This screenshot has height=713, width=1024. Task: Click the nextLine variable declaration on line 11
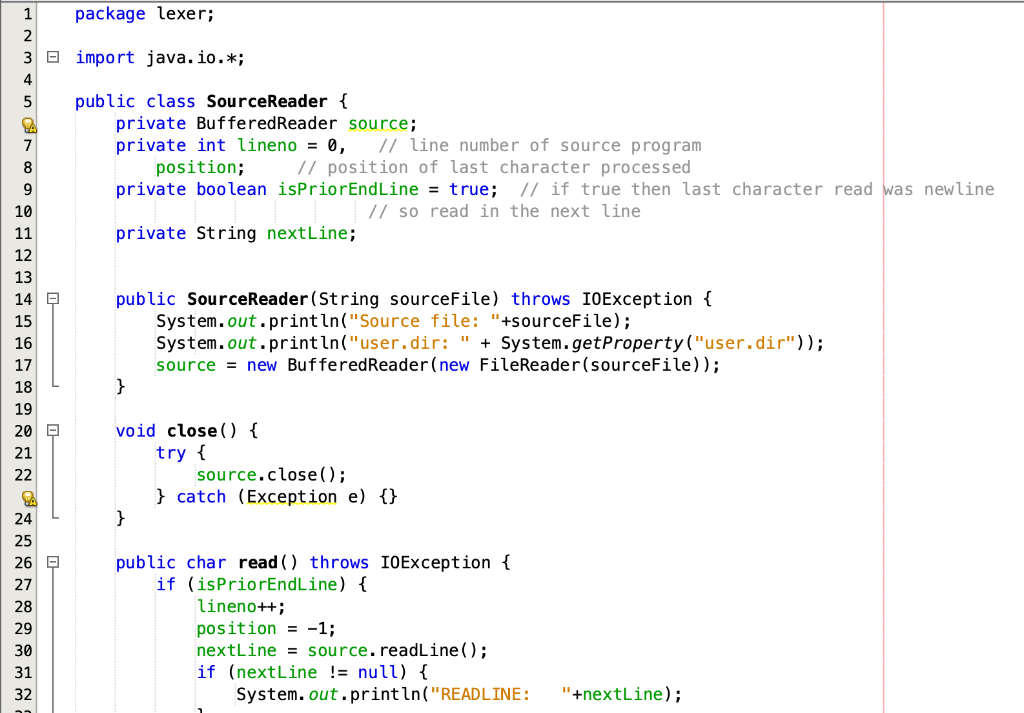[x=310, y=233]
